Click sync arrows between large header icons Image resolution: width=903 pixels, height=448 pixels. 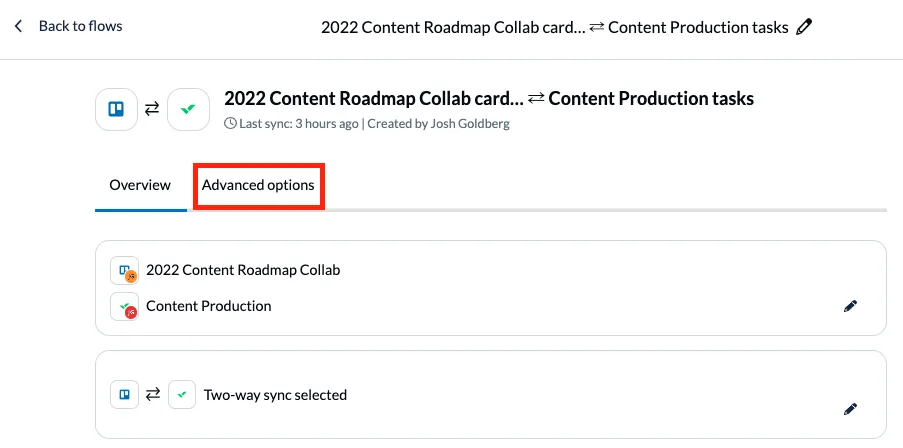tap(152, 109)
